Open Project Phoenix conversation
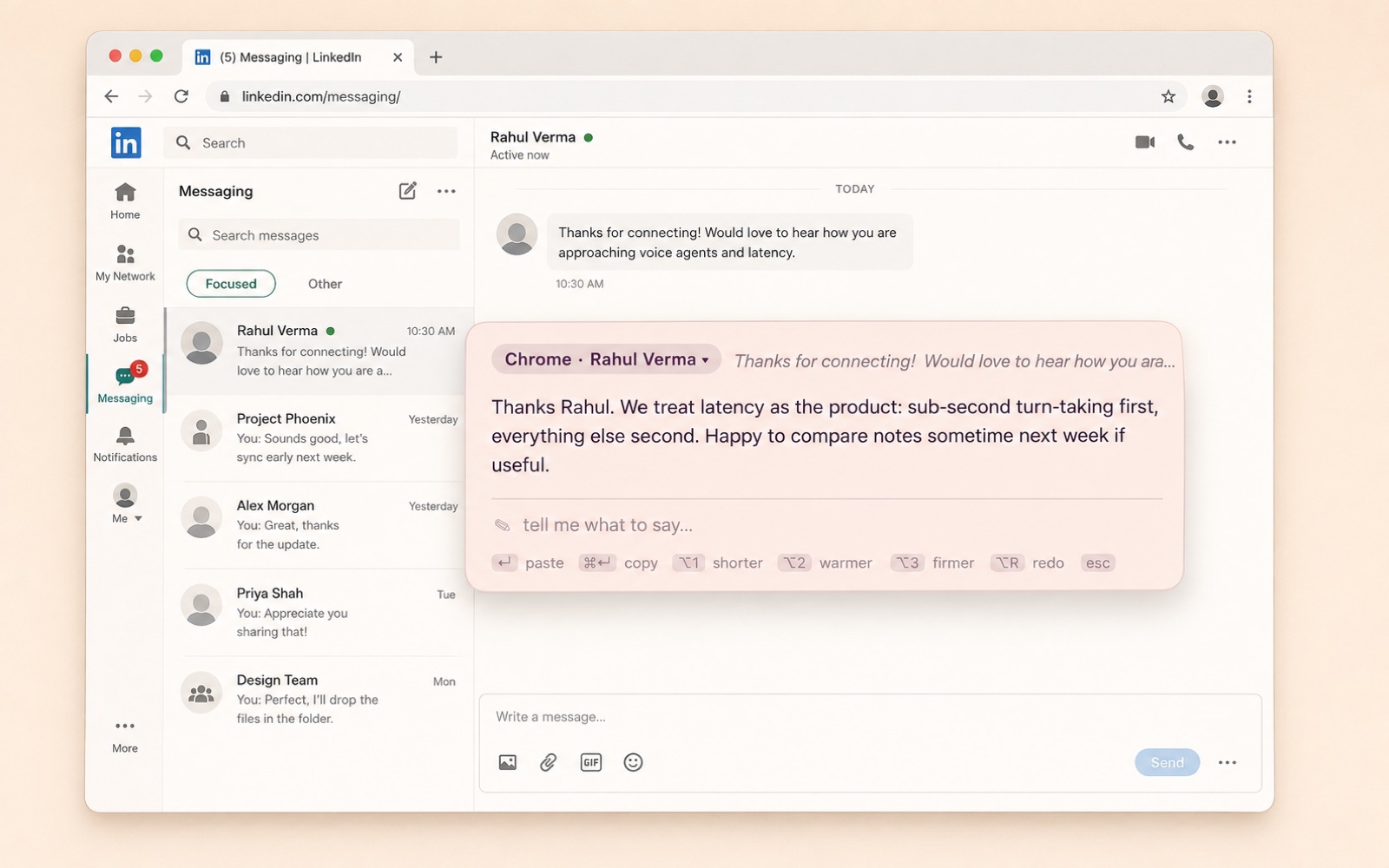Viewport: 1389px width, 868px height. (x=319, y=437)
